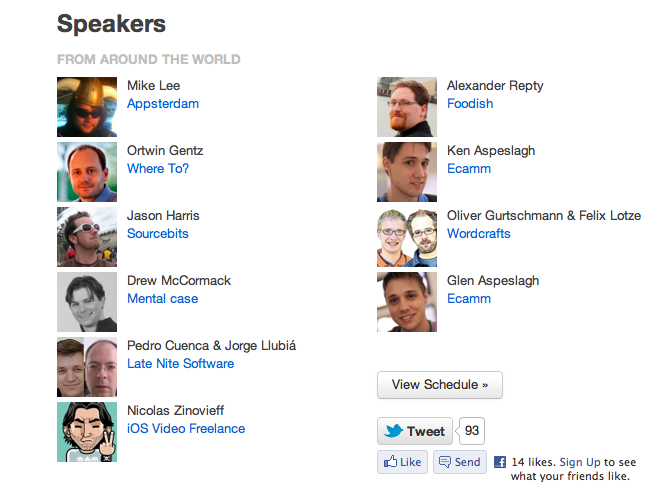Open the Mental case link
Image resolution: width=672 pixels, height=495 pixels.
[162, 299]
